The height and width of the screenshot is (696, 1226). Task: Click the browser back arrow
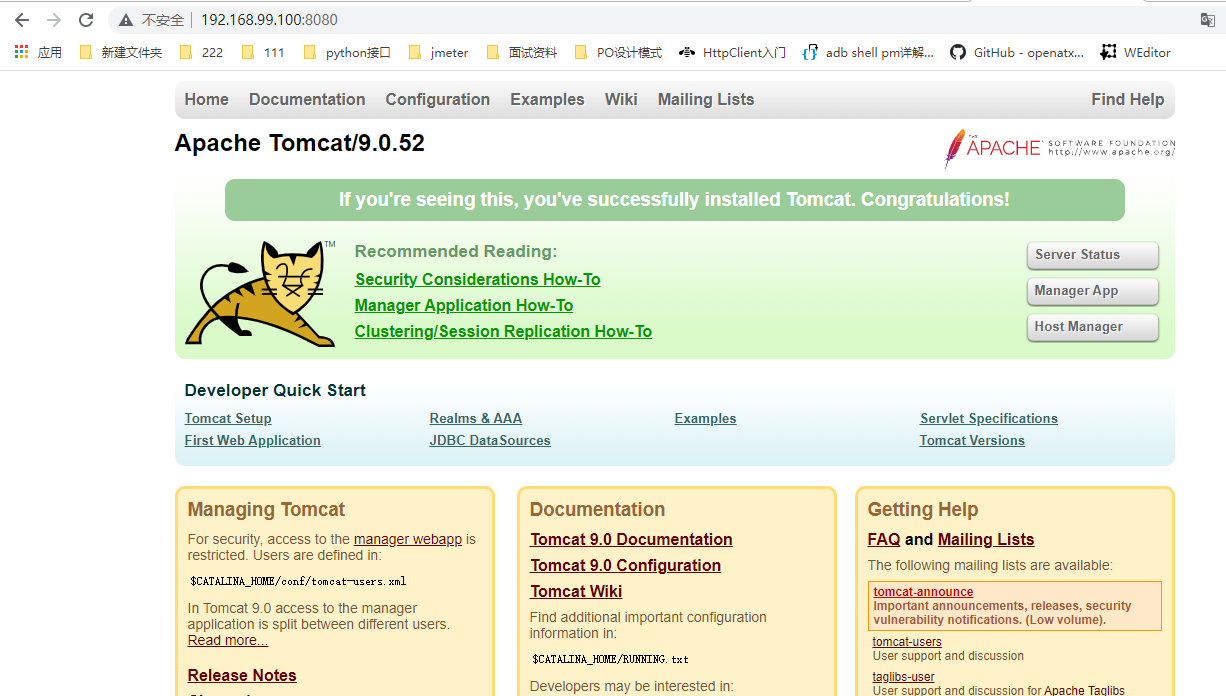tap(21, 20)
